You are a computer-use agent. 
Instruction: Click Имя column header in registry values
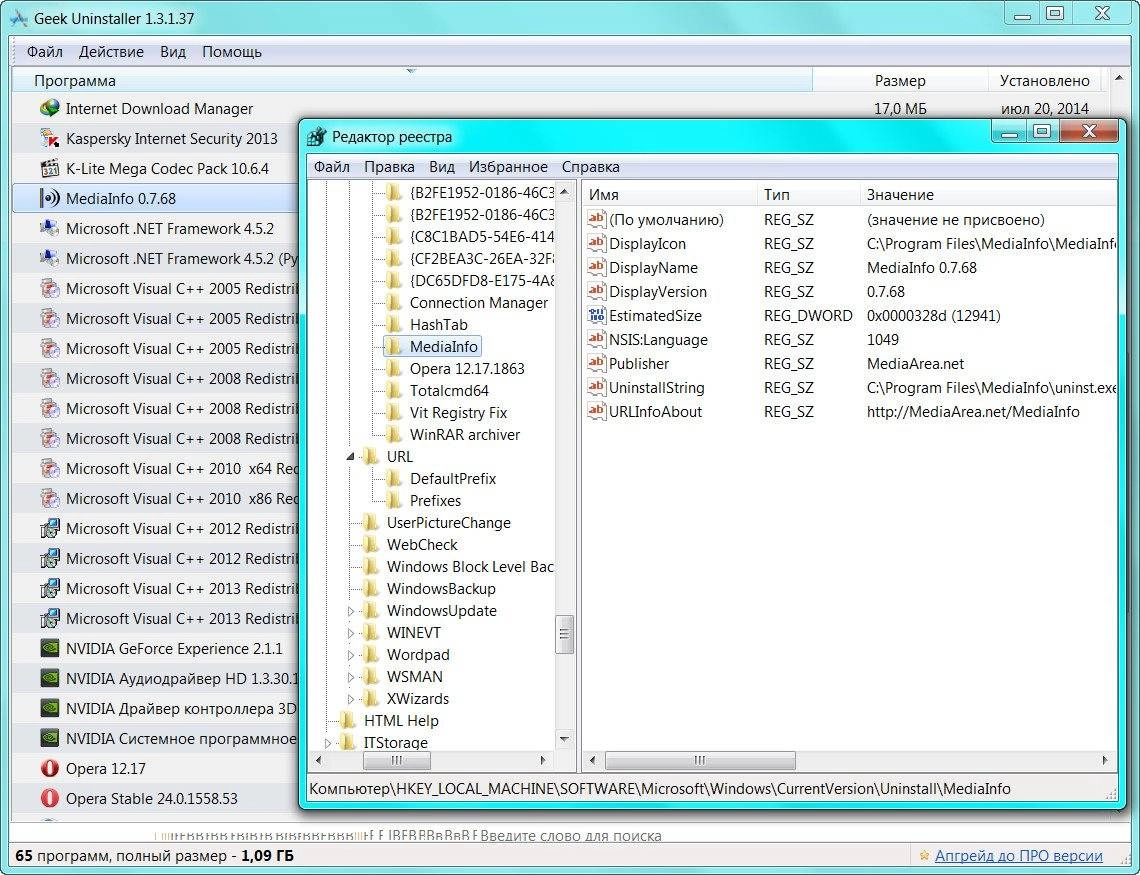(x=670, y=194)
